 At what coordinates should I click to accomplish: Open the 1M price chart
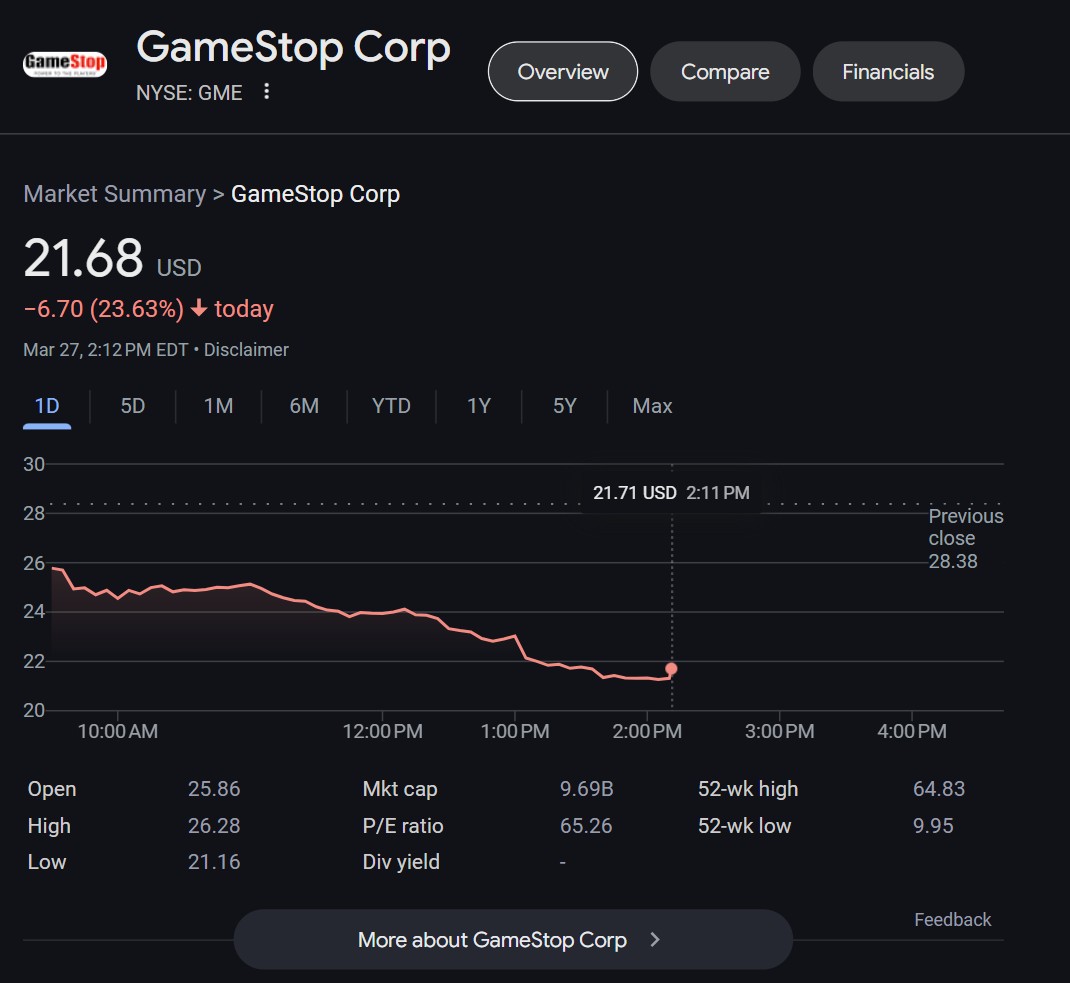click(217, 406)
